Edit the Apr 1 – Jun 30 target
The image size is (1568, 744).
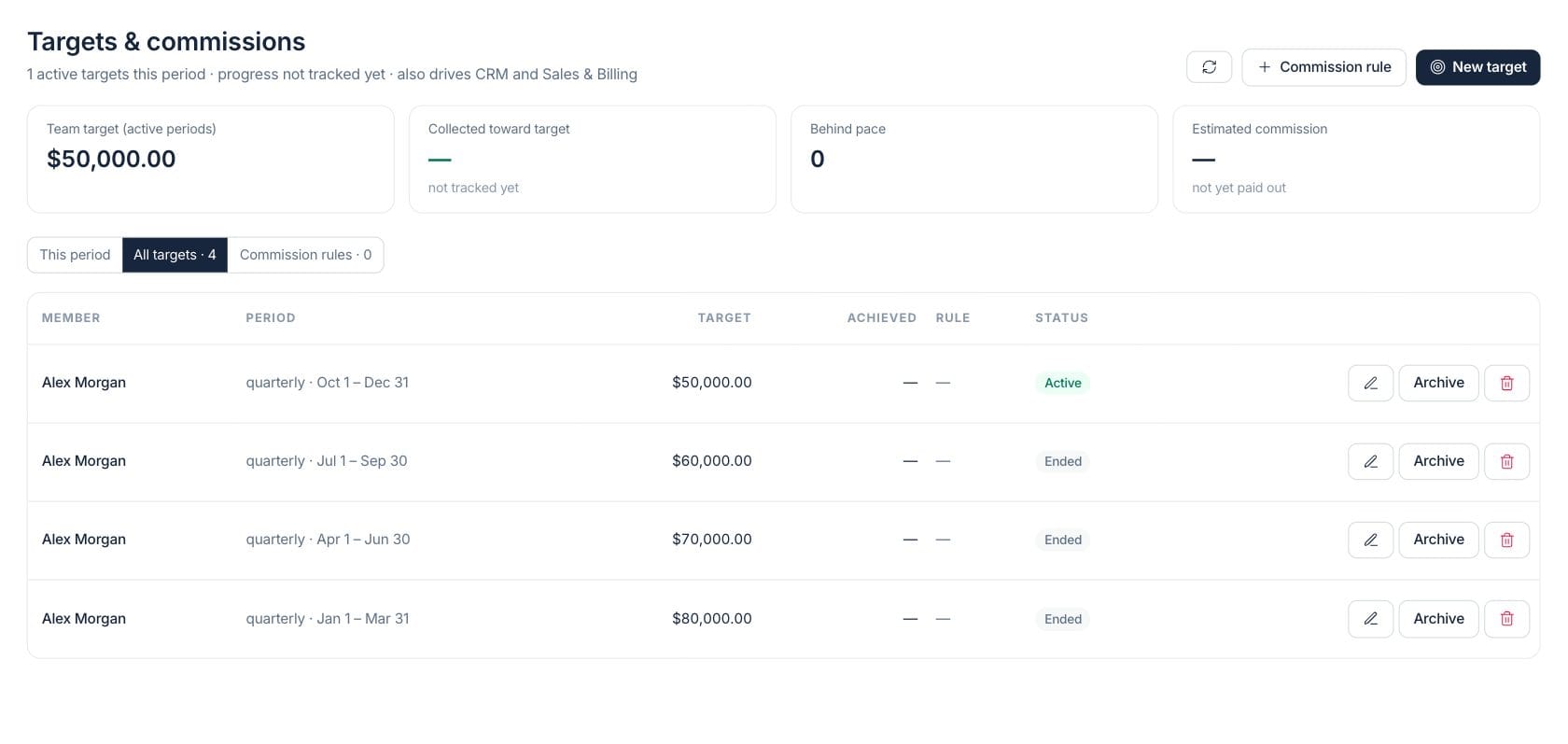point(1370,540)
